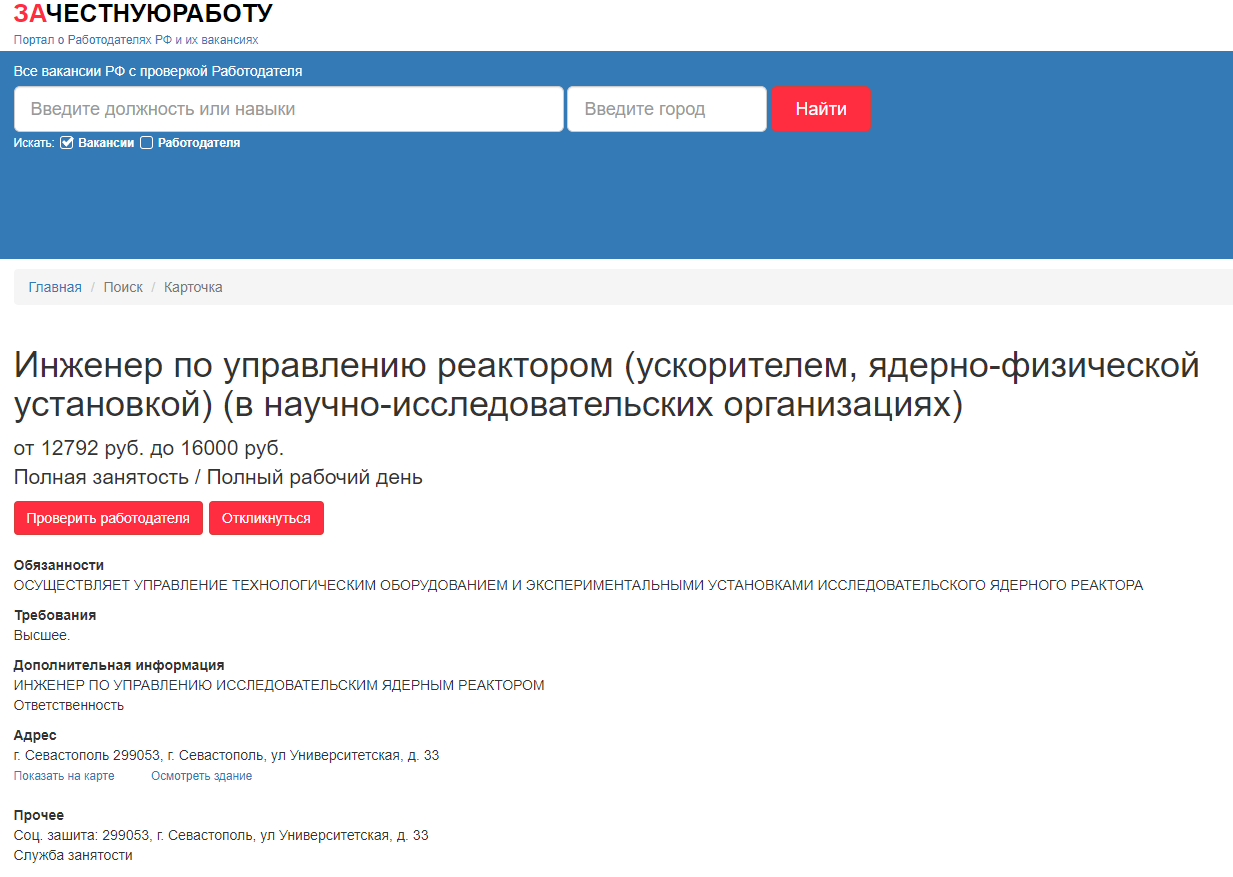Viewport: 1233px width, 877px height.
Task: Click into the city input field
Action: click(x=666, y=109)
